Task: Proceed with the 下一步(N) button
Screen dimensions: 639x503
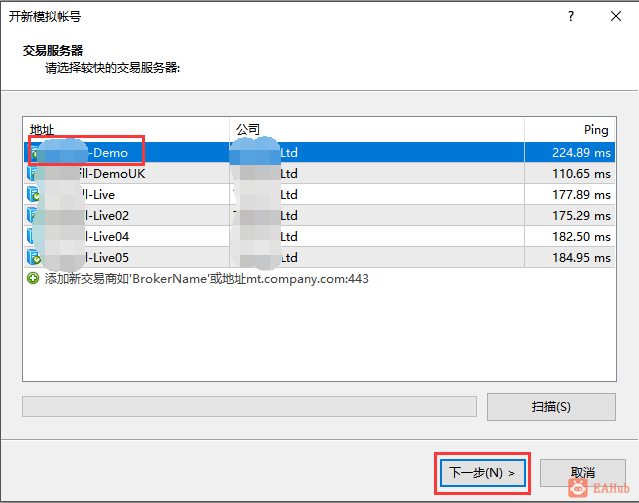Action: click(481, 472)
